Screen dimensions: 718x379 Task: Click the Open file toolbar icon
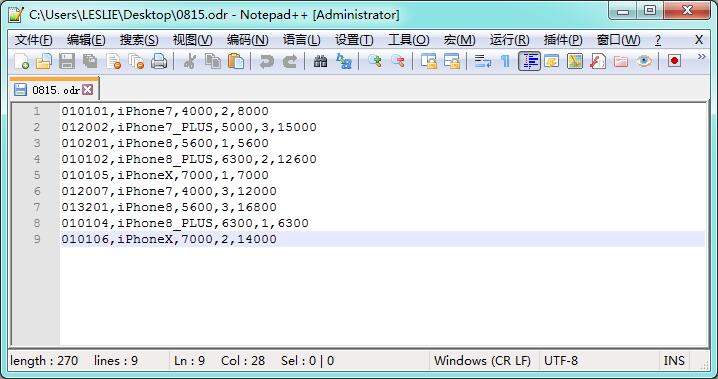44,61
